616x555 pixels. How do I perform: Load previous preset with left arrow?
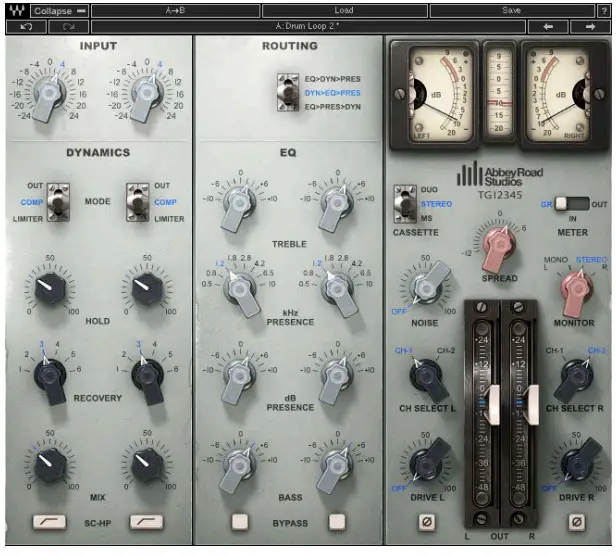tap(548, 27)
